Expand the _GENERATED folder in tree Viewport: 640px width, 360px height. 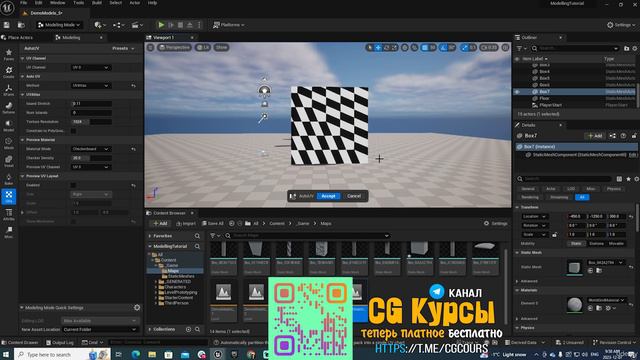pos(156,282)
